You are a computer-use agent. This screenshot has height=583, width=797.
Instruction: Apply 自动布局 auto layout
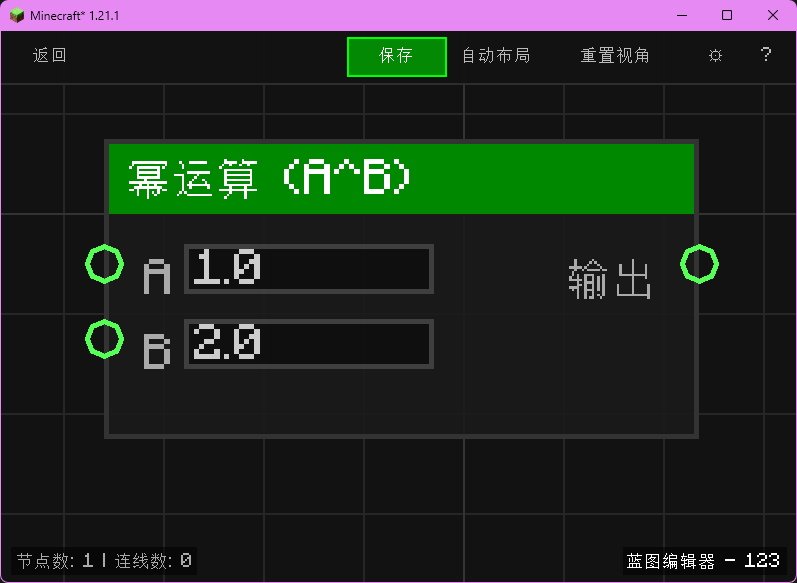[496, 55]
